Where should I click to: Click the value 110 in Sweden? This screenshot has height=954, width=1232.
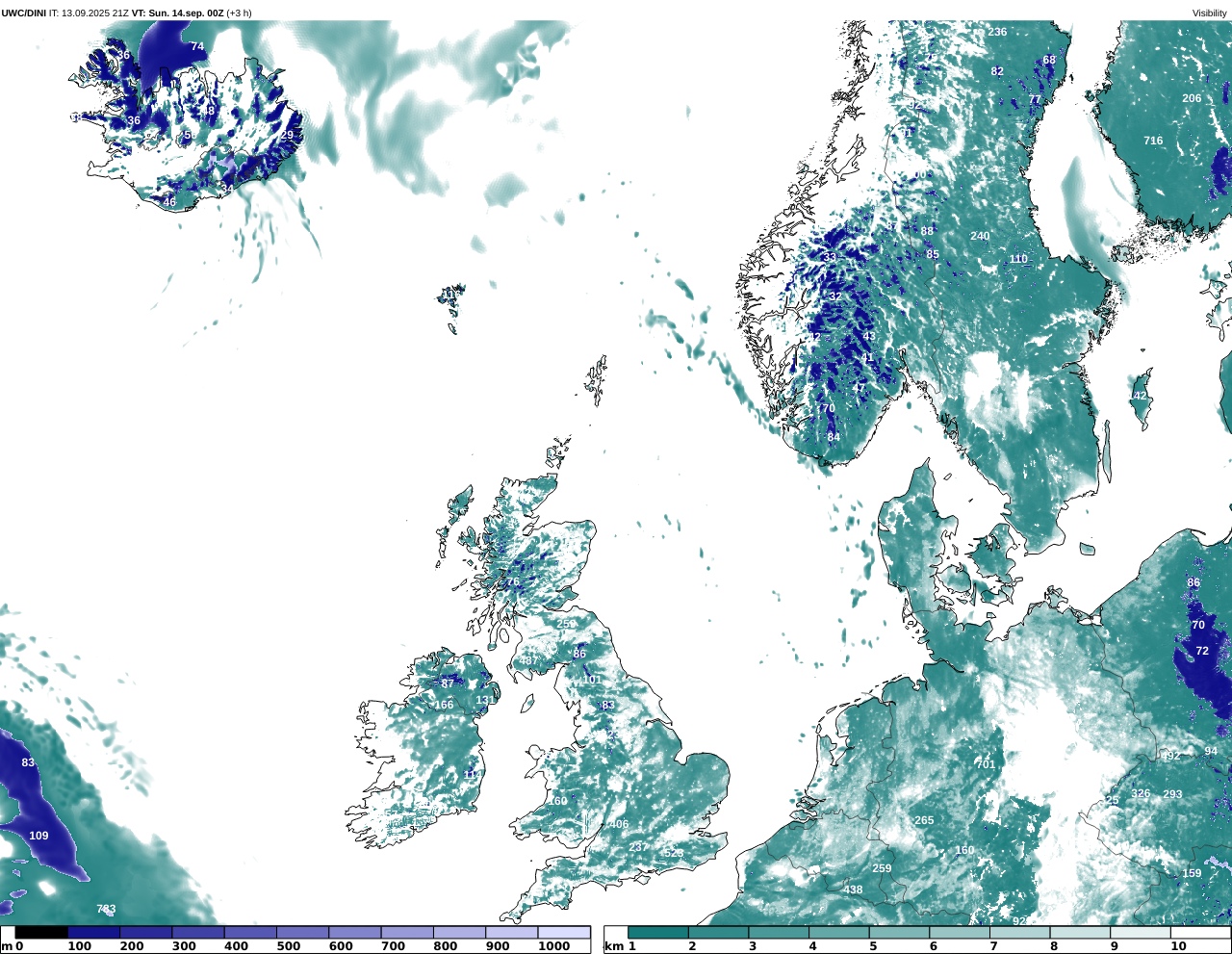1018,259
